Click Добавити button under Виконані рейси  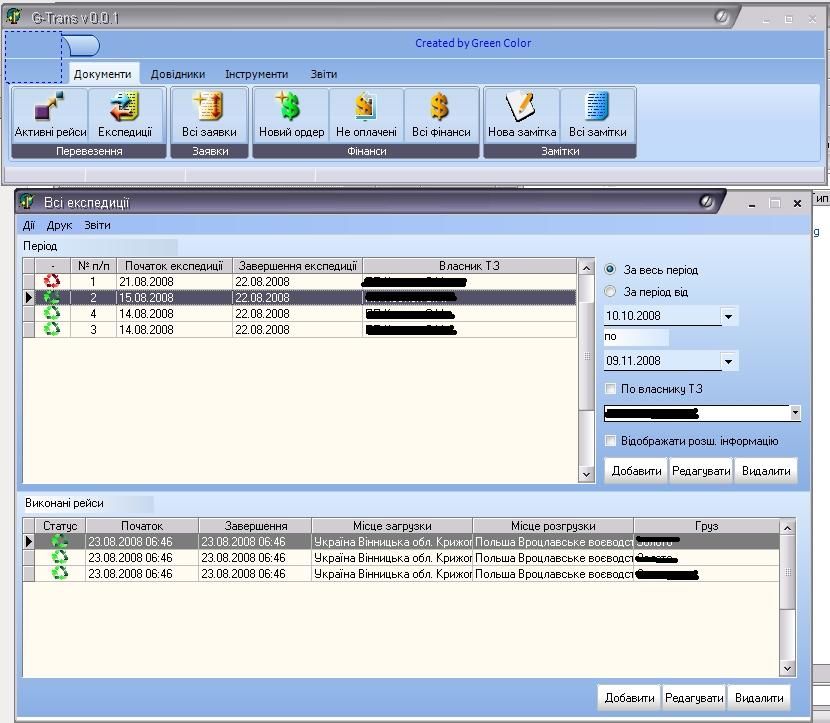(629, 698)
